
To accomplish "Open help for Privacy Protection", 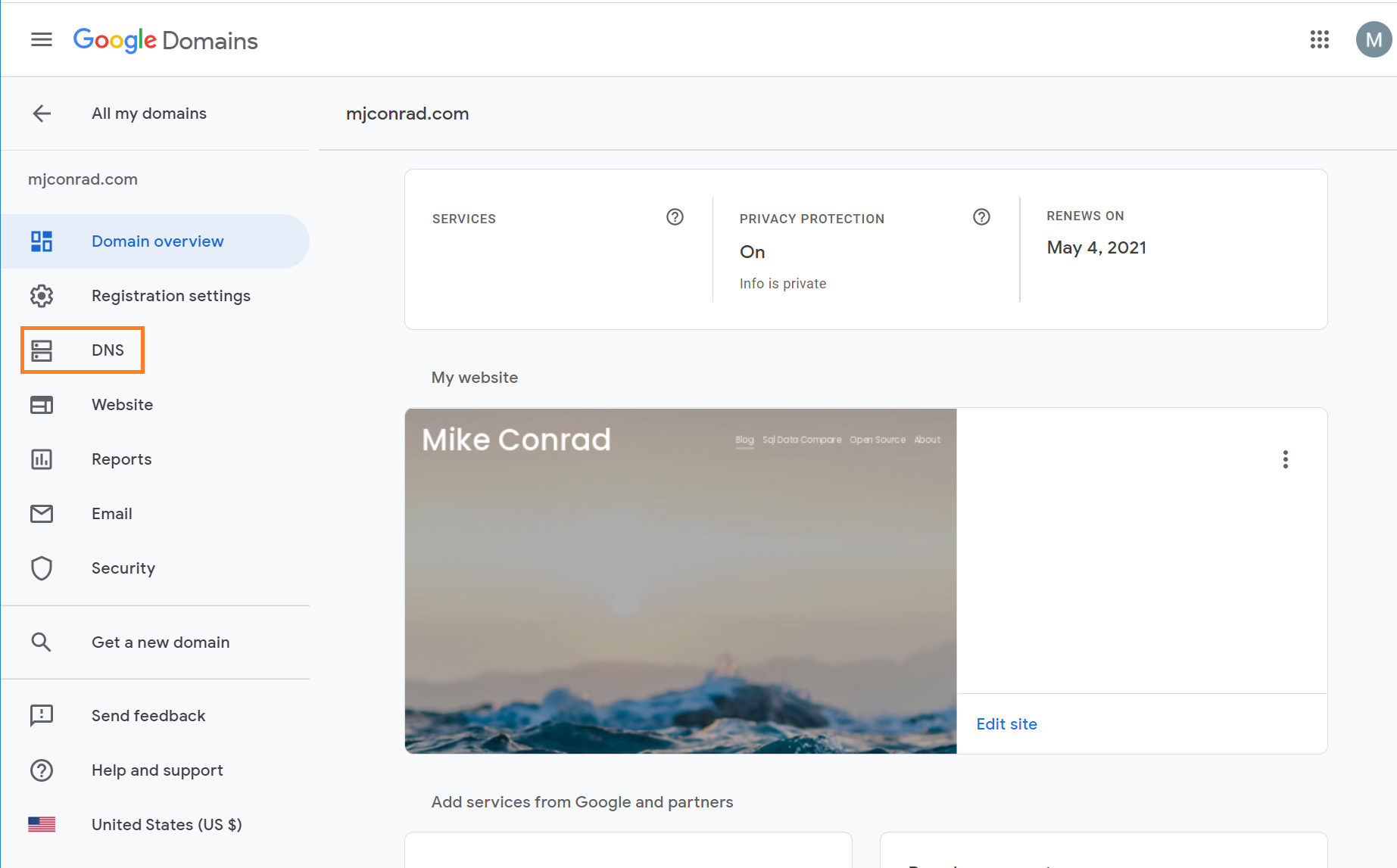I will coord(981,217).
